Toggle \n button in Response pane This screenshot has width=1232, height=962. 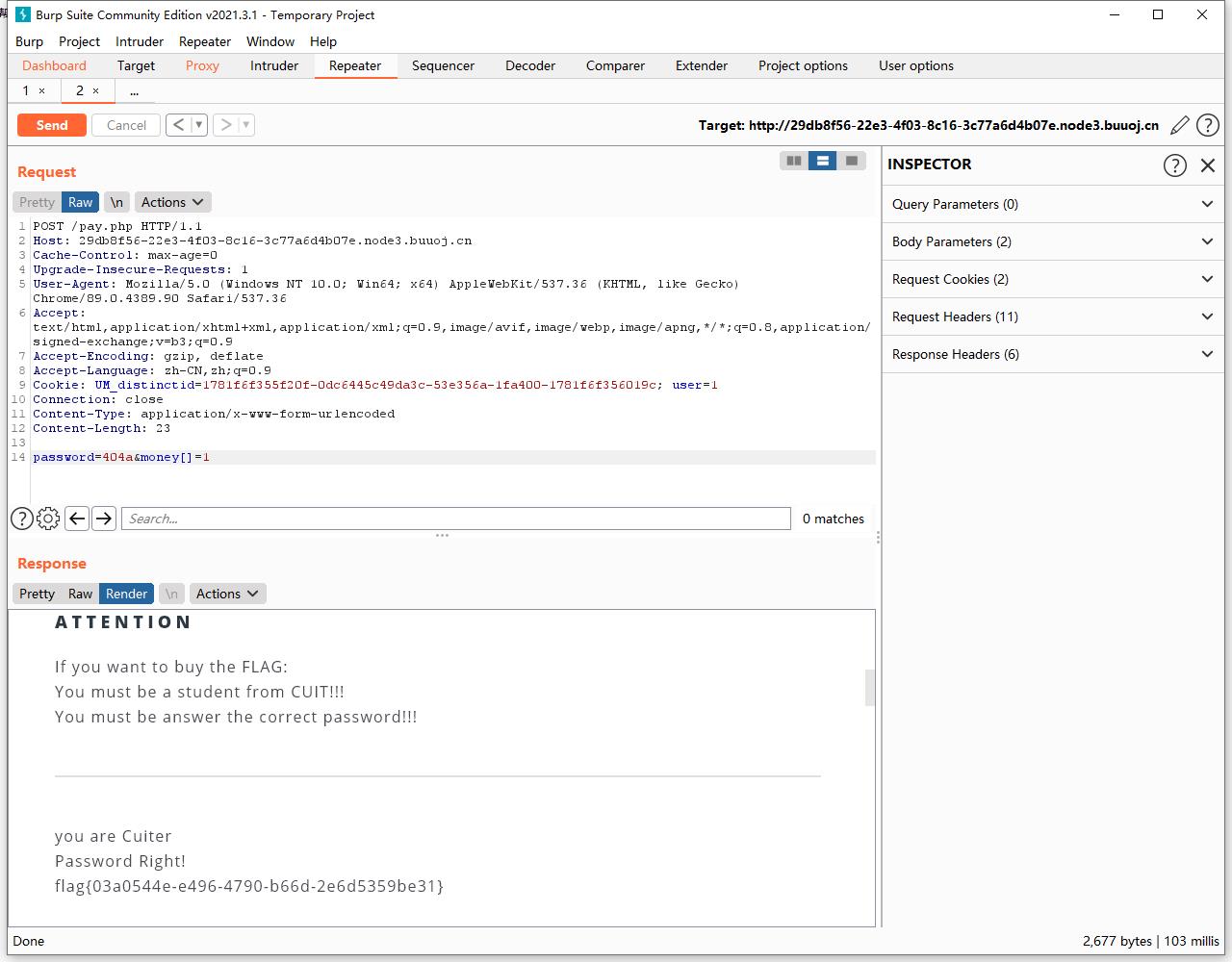pyautogui.click(x=171, y=594)
